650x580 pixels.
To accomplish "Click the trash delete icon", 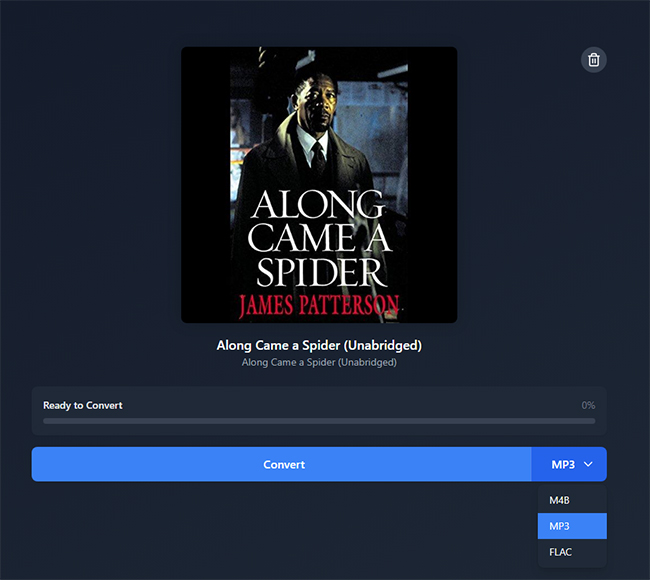I will click(x=594, y=60).
